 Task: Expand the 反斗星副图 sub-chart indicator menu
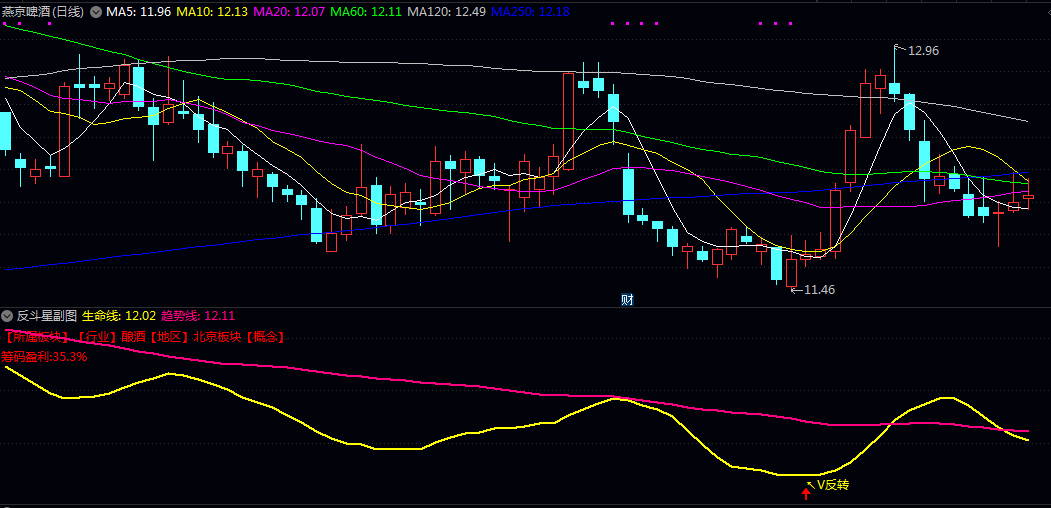click(x=9, y=316)
